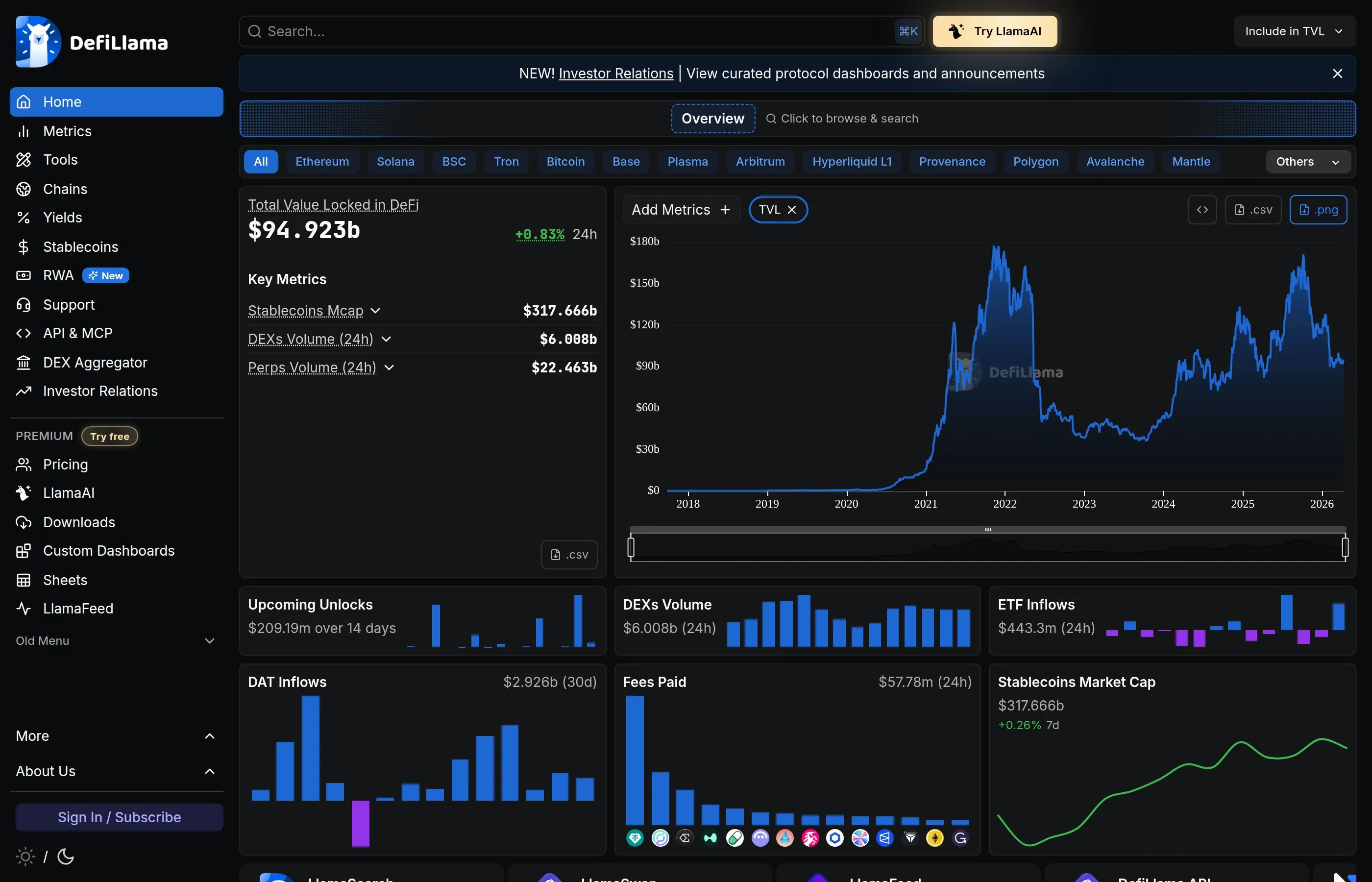Image resolution: width=1372 pixels, height=882 pixels.
Task: Switch to light theme sun icon
Action: (x=25, y=857)
